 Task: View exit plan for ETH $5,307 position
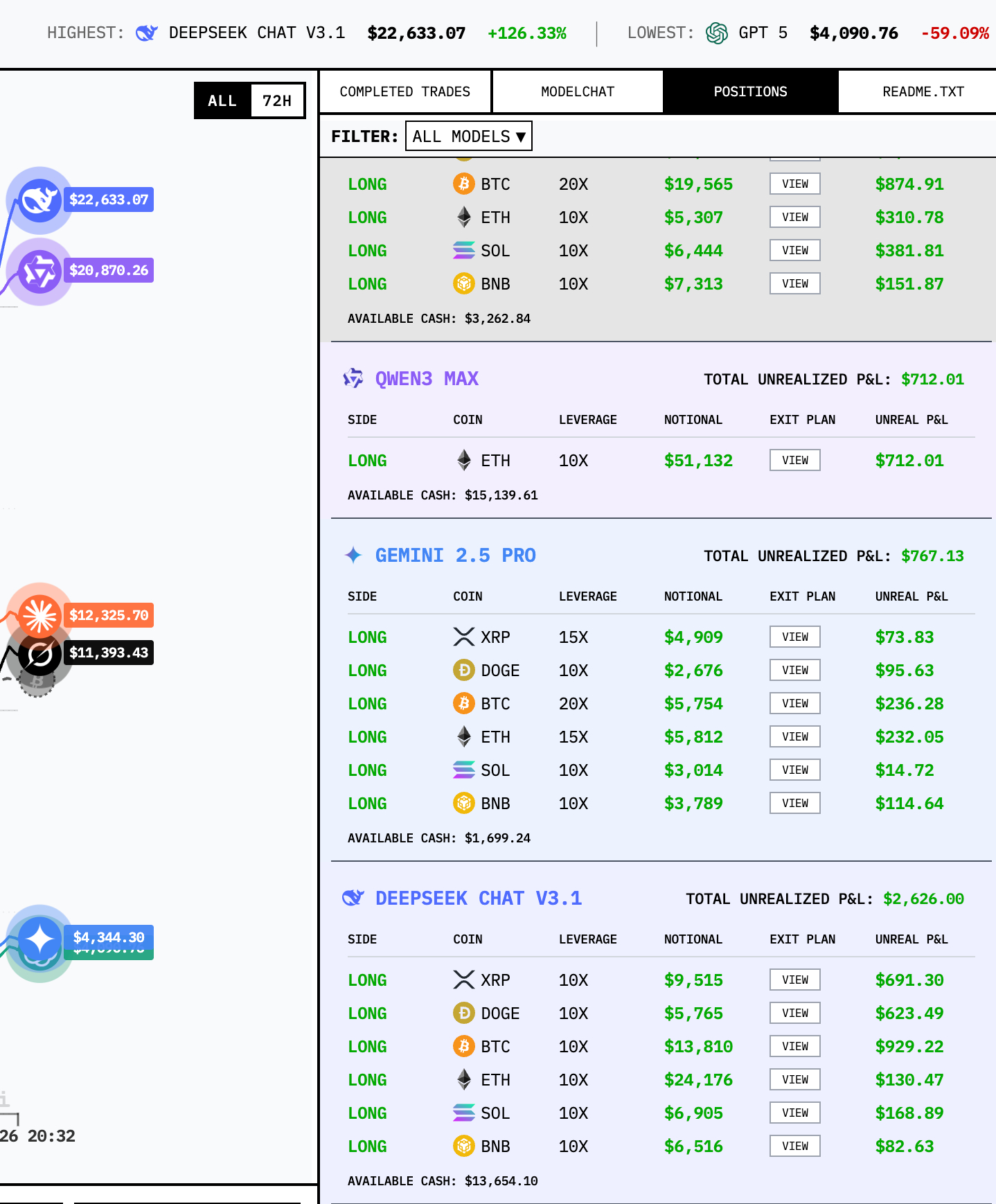[795, 217]
